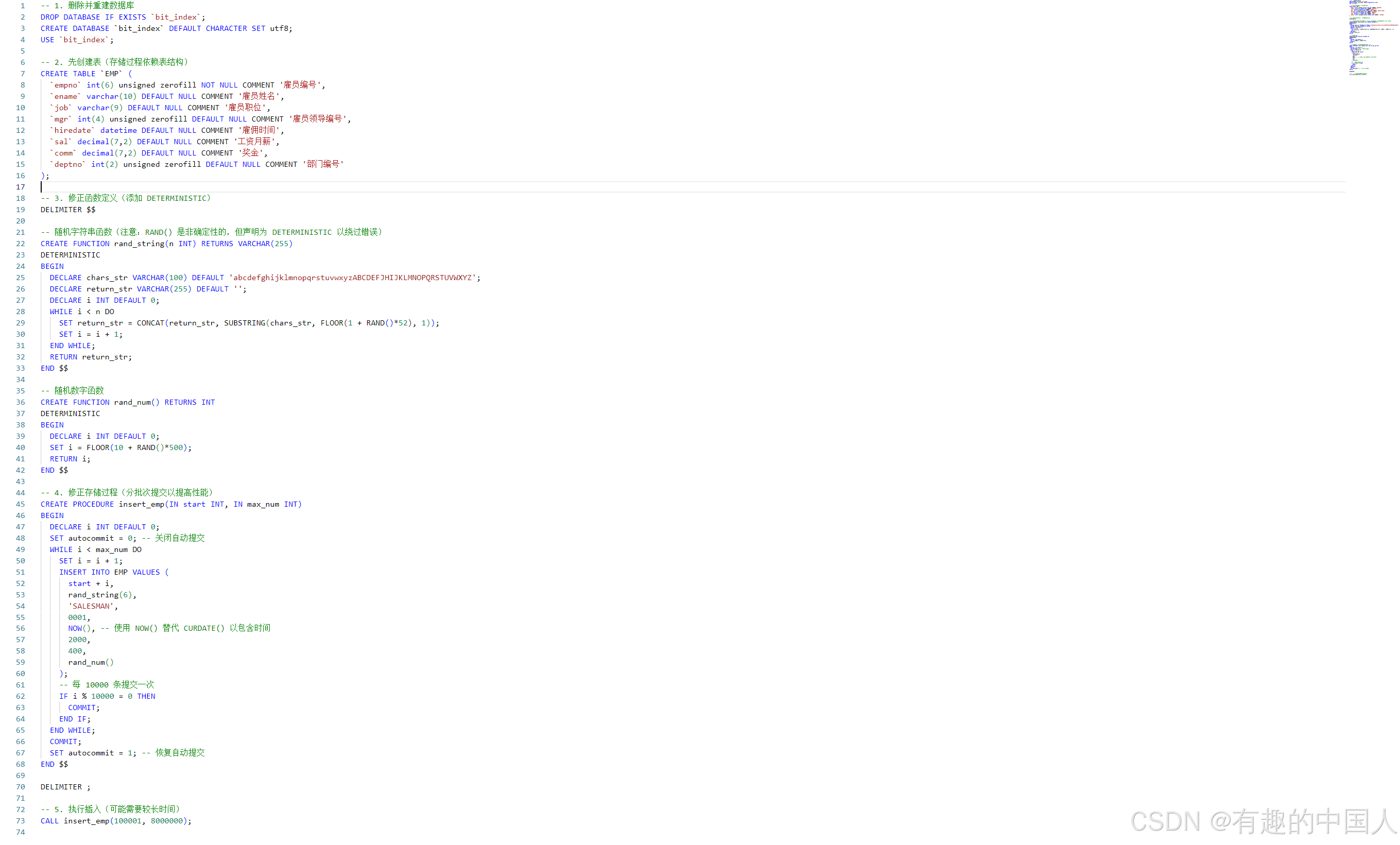
Task: Click line number 45 in the gutter
Action: (x=21, y=504)
